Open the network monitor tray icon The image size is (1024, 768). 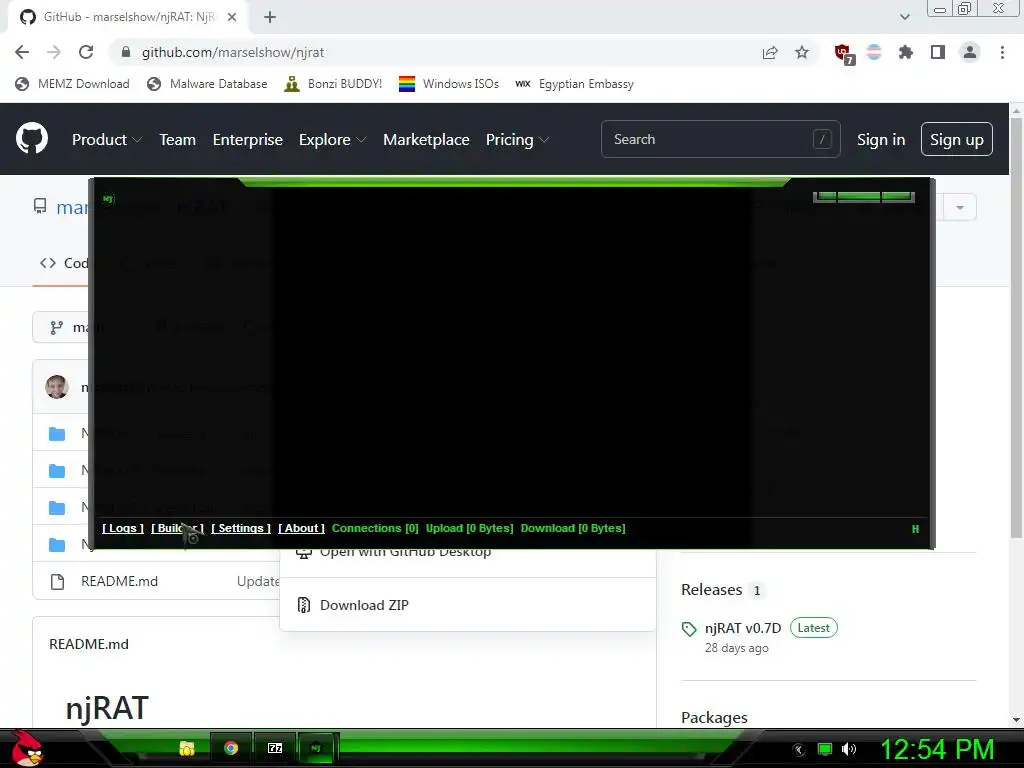click(825, 749)
